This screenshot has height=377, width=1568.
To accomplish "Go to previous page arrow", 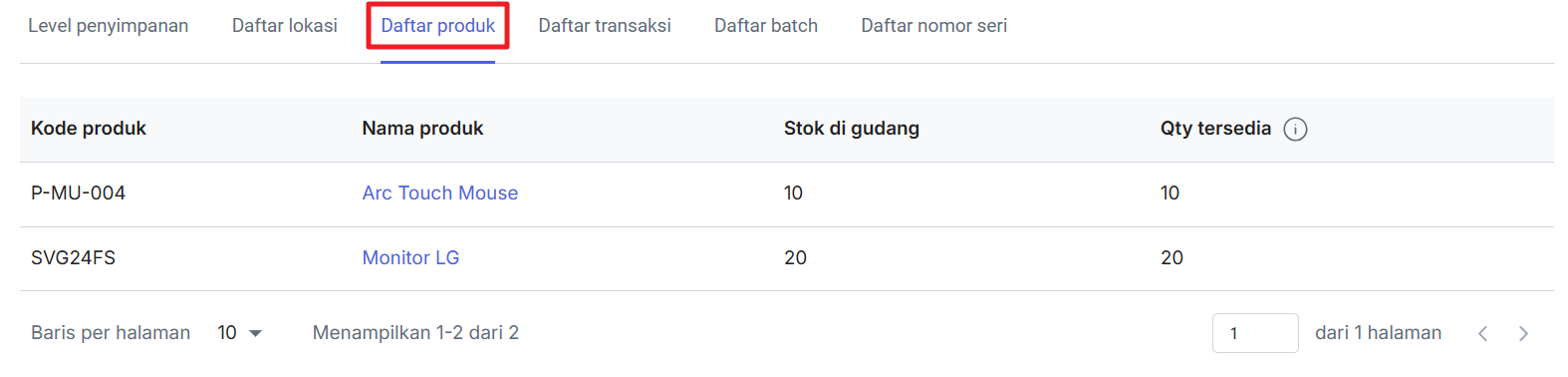I will tap(1482, 333).
